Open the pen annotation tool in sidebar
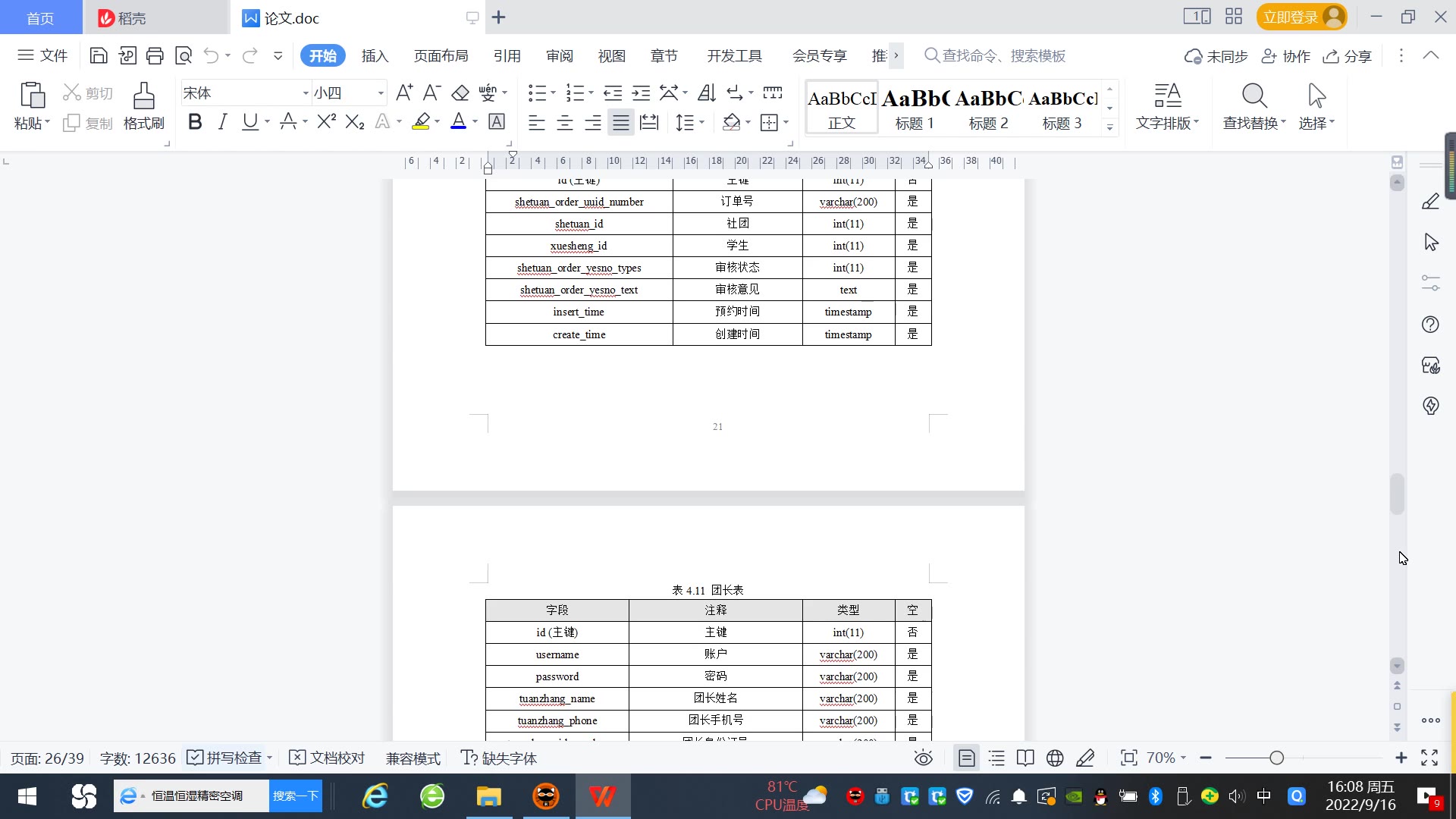Screen dimensions: 1456x819 coord(1430,202)
